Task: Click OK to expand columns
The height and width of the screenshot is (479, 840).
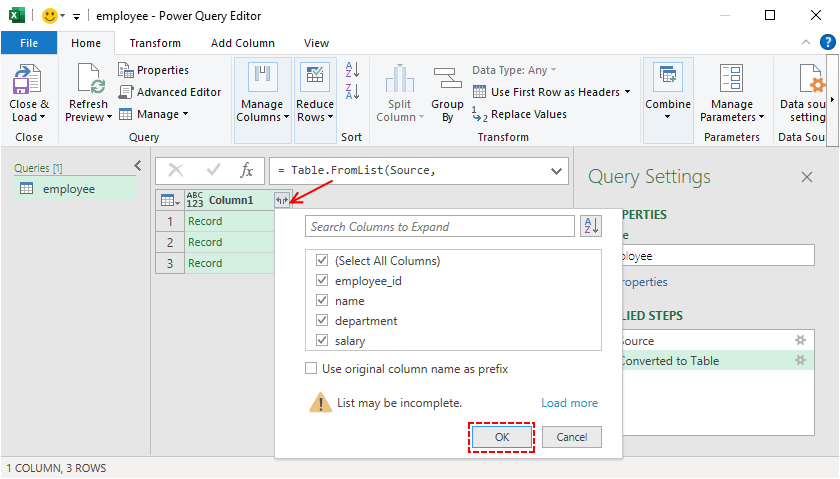Action: tap(502, 437)
